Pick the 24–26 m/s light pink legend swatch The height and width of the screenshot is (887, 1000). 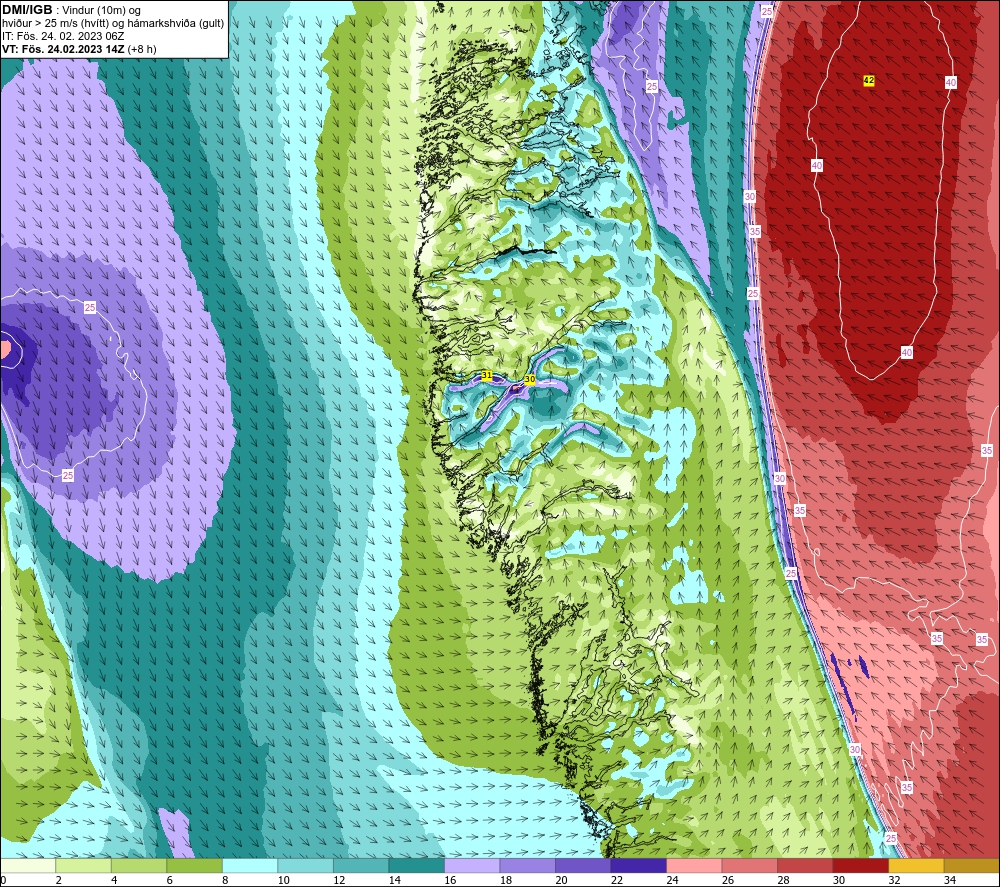click(x=694, y=865)
